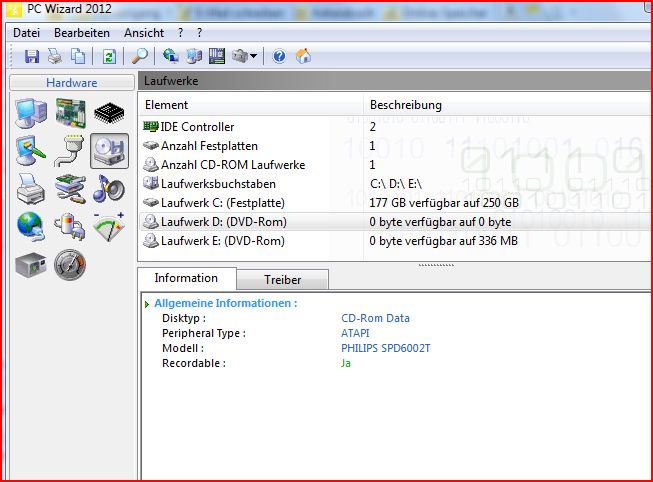This screenshot has width=653, height=482.
Task: Click the Beschreibung column header
Action: click(405, 105)
